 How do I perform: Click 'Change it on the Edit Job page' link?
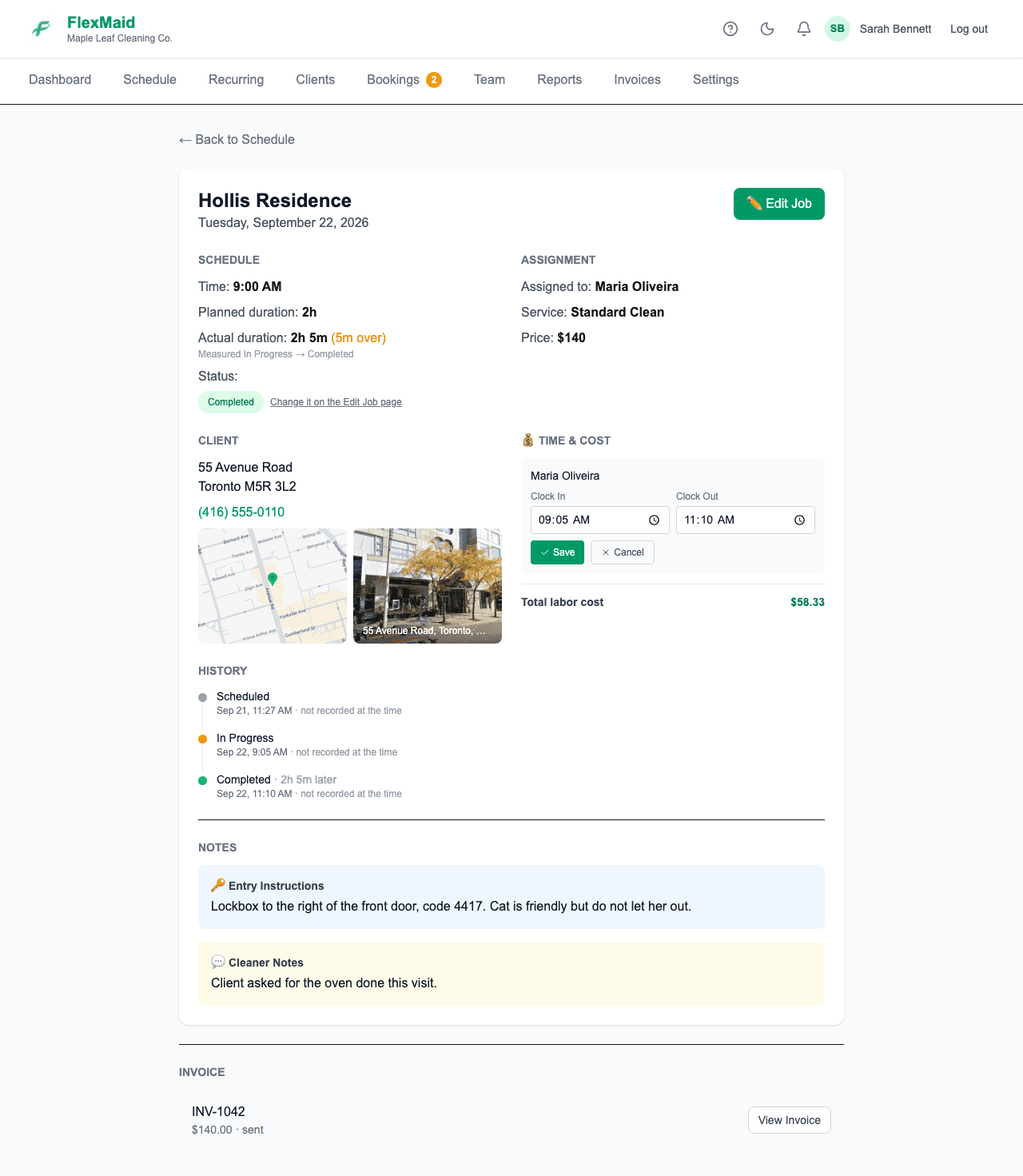pos(336,402)
